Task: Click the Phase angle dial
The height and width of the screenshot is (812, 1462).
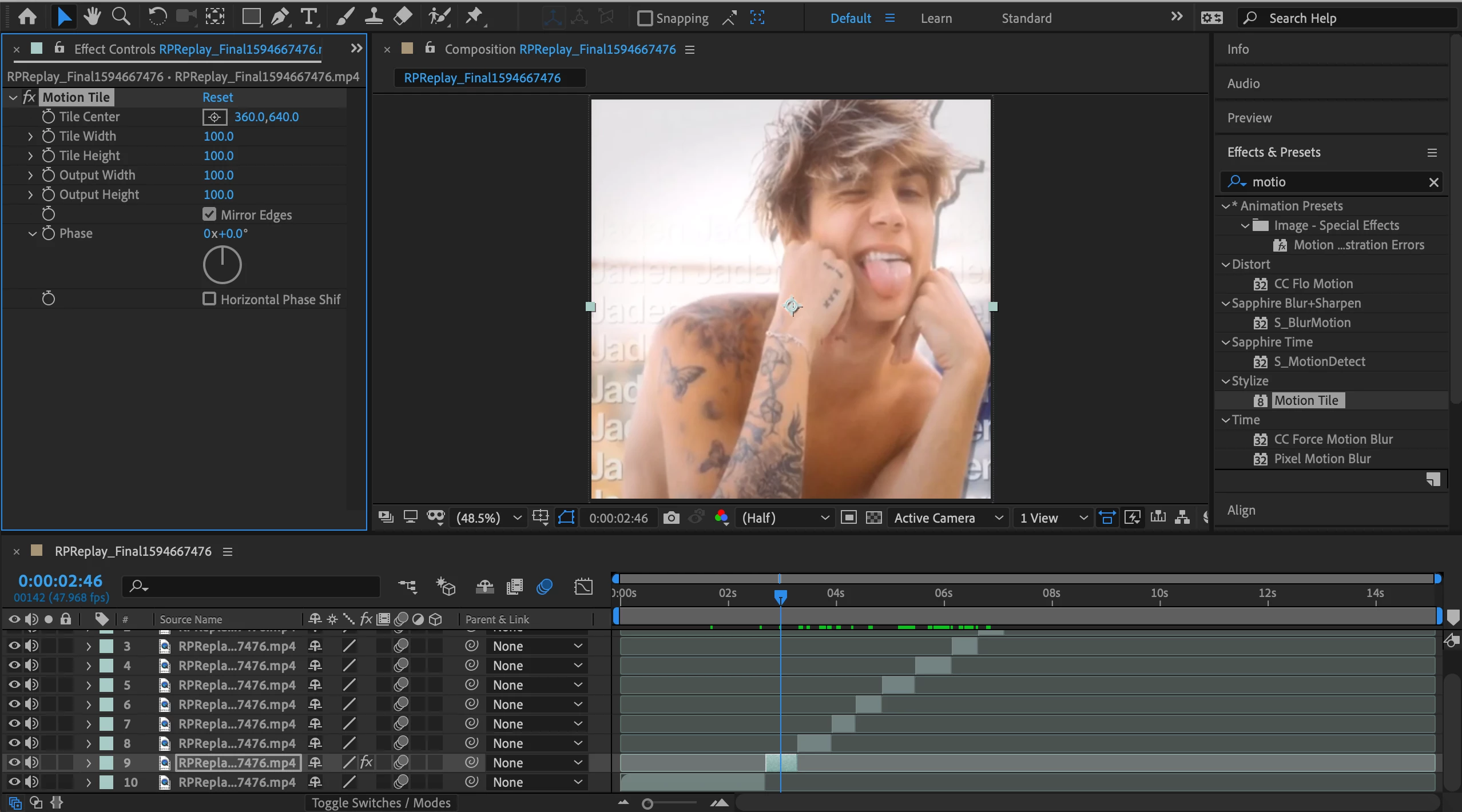Action: pyautogui.click(x=223, y=265)
